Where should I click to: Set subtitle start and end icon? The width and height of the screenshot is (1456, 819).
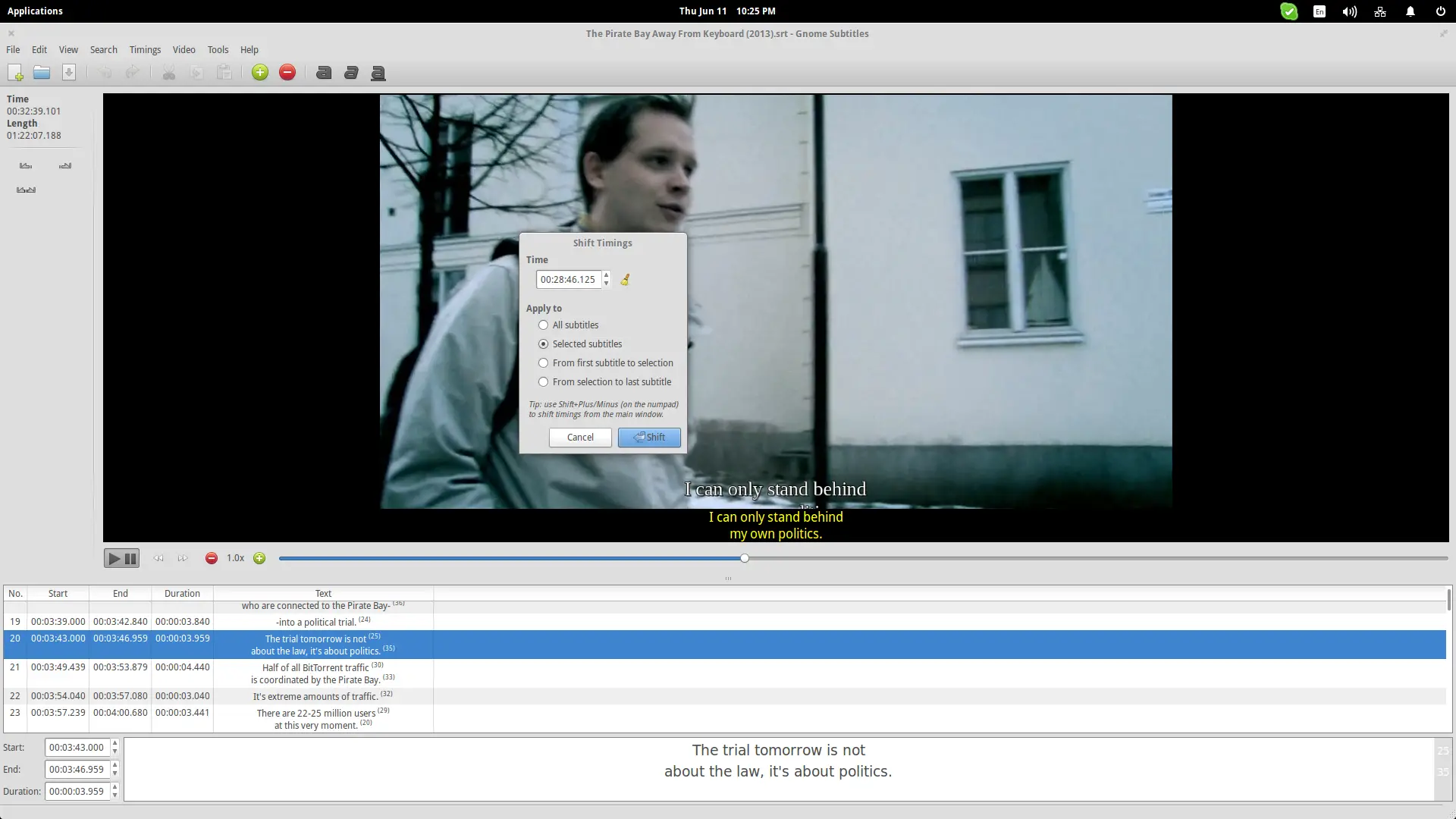pos(26,190)
